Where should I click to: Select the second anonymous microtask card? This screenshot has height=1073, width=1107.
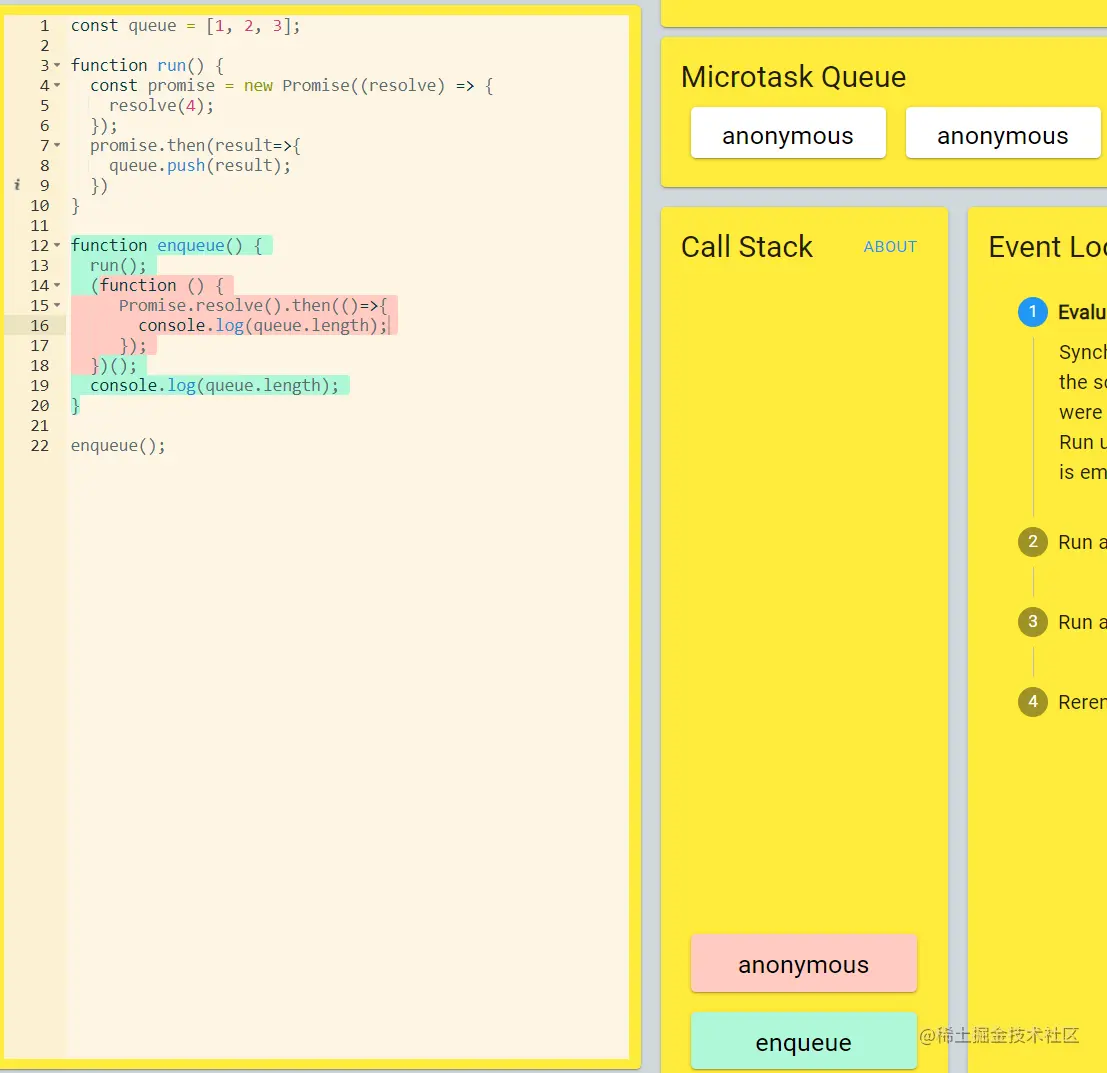coord(1003,133)
